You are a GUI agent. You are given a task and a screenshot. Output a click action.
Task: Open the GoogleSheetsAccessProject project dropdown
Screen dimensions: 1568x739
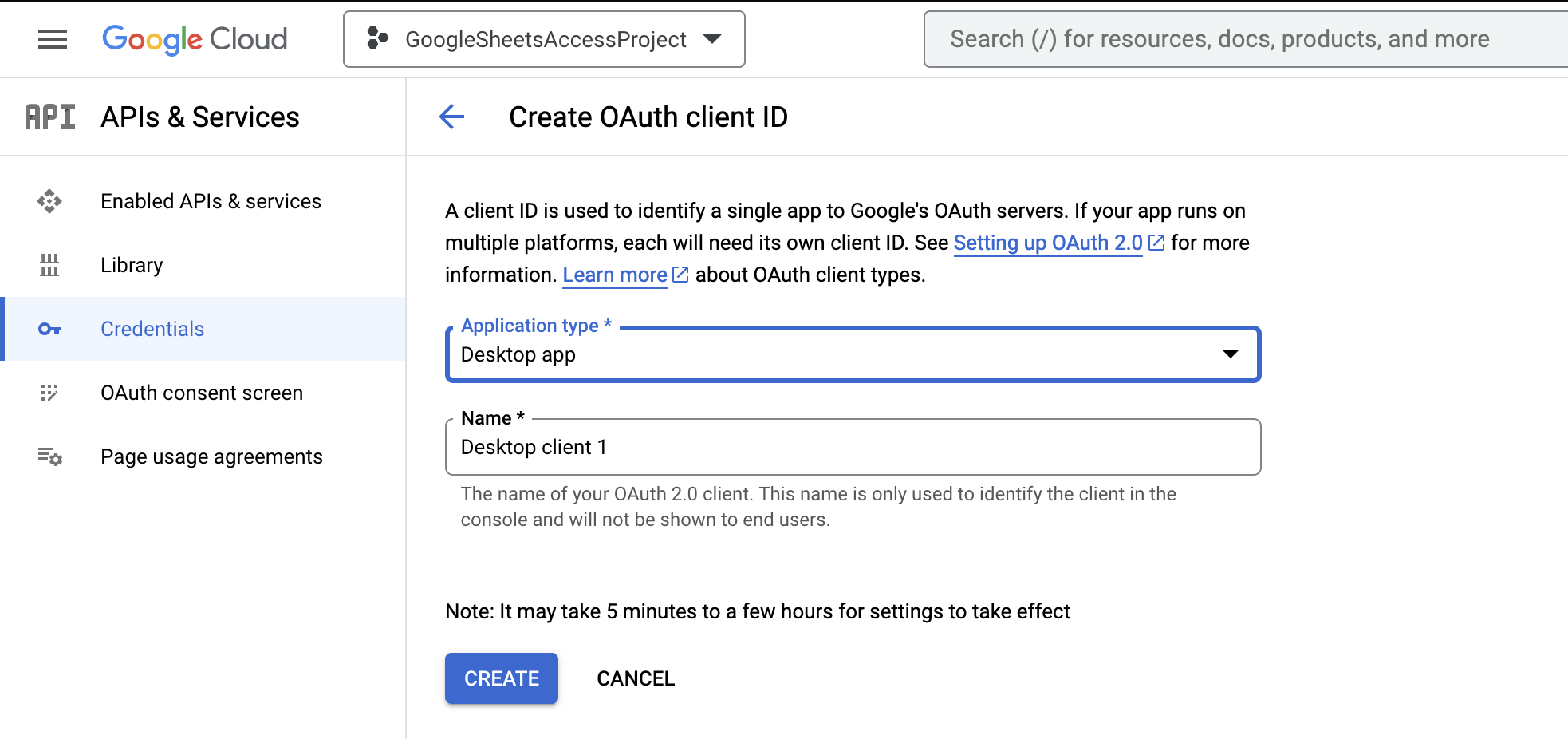point(544,39)
